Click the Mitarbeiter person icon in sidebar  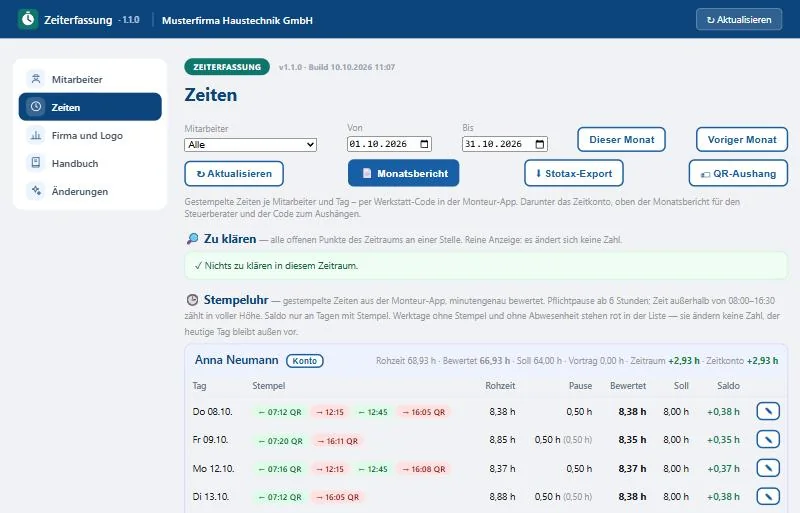coord(36,79)
